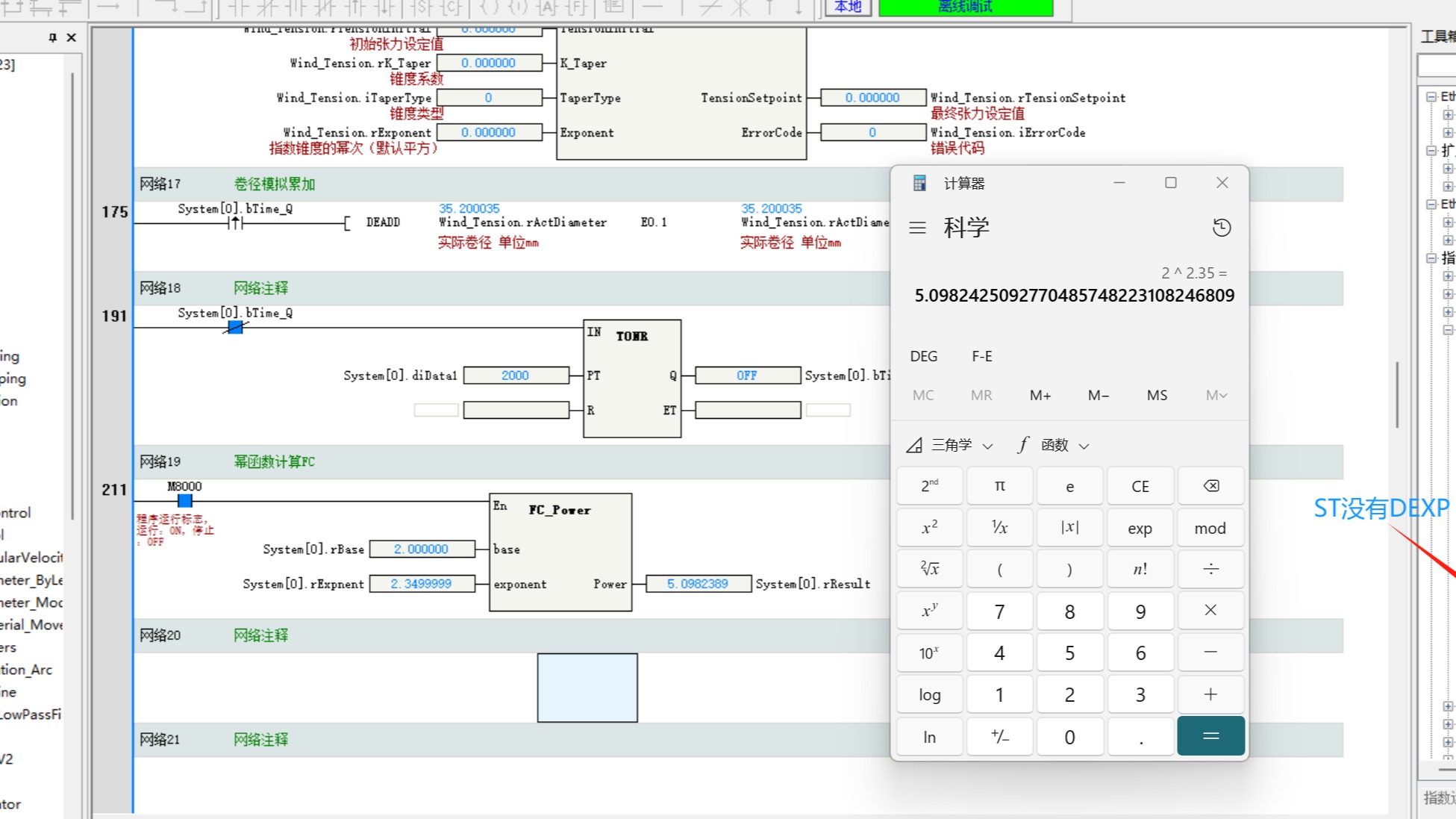
Task: Toggle 2nd function keys
Action: click(929, 486)
